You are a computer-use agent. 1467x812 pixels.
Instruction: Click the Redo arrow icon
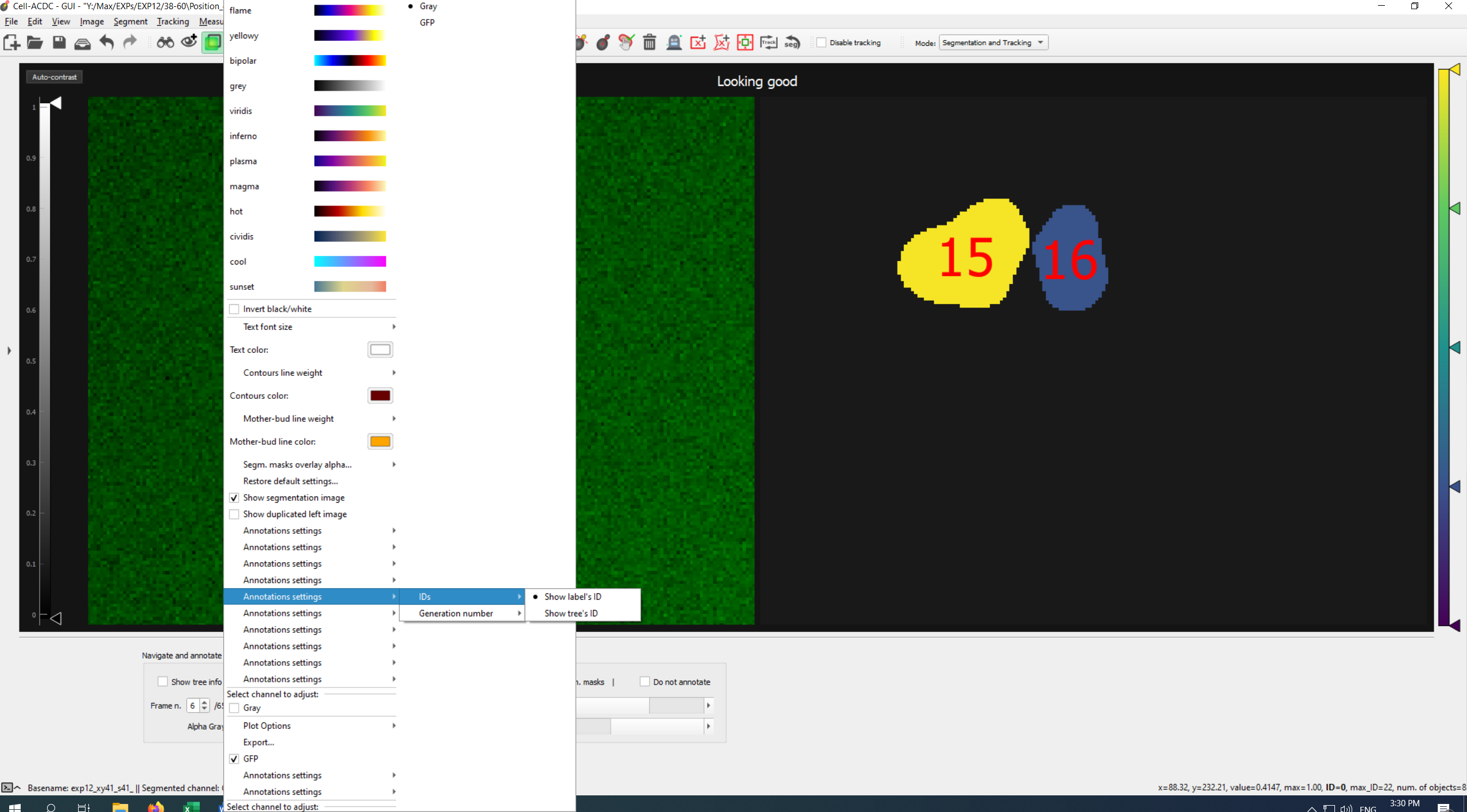(130, 42)
